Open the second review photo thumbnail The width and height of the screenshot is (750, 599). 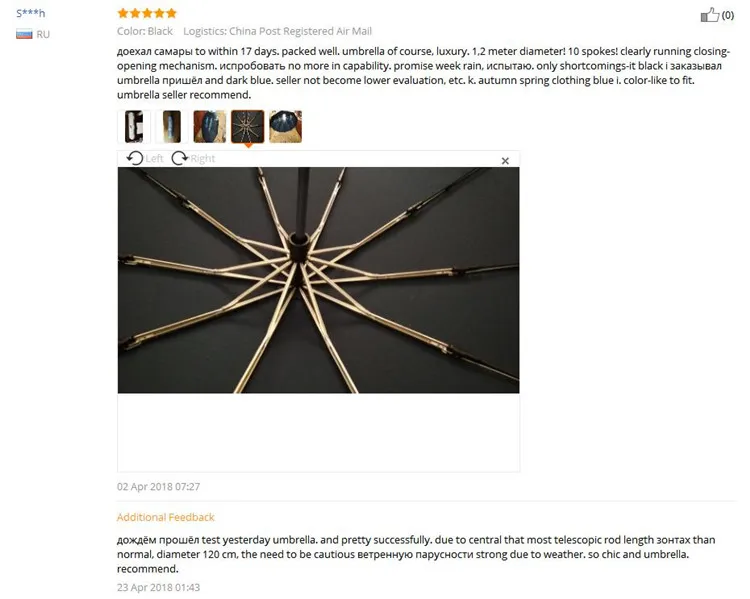tap(171, 126)
